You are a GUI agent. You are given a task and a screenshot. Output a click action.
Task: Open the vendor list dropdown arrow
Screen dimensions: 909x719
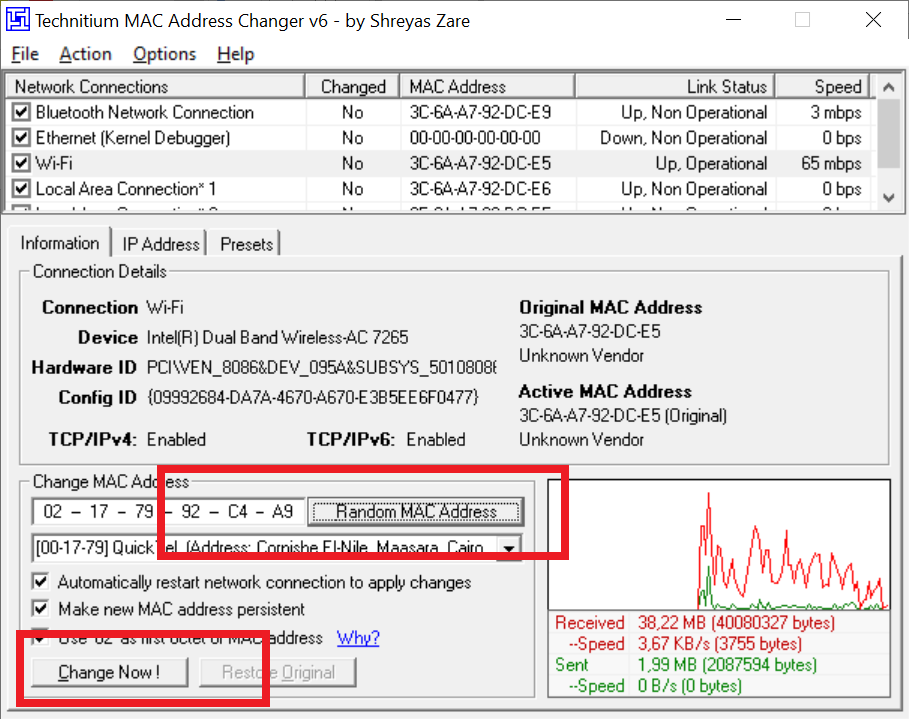click(x=510, y=548)
